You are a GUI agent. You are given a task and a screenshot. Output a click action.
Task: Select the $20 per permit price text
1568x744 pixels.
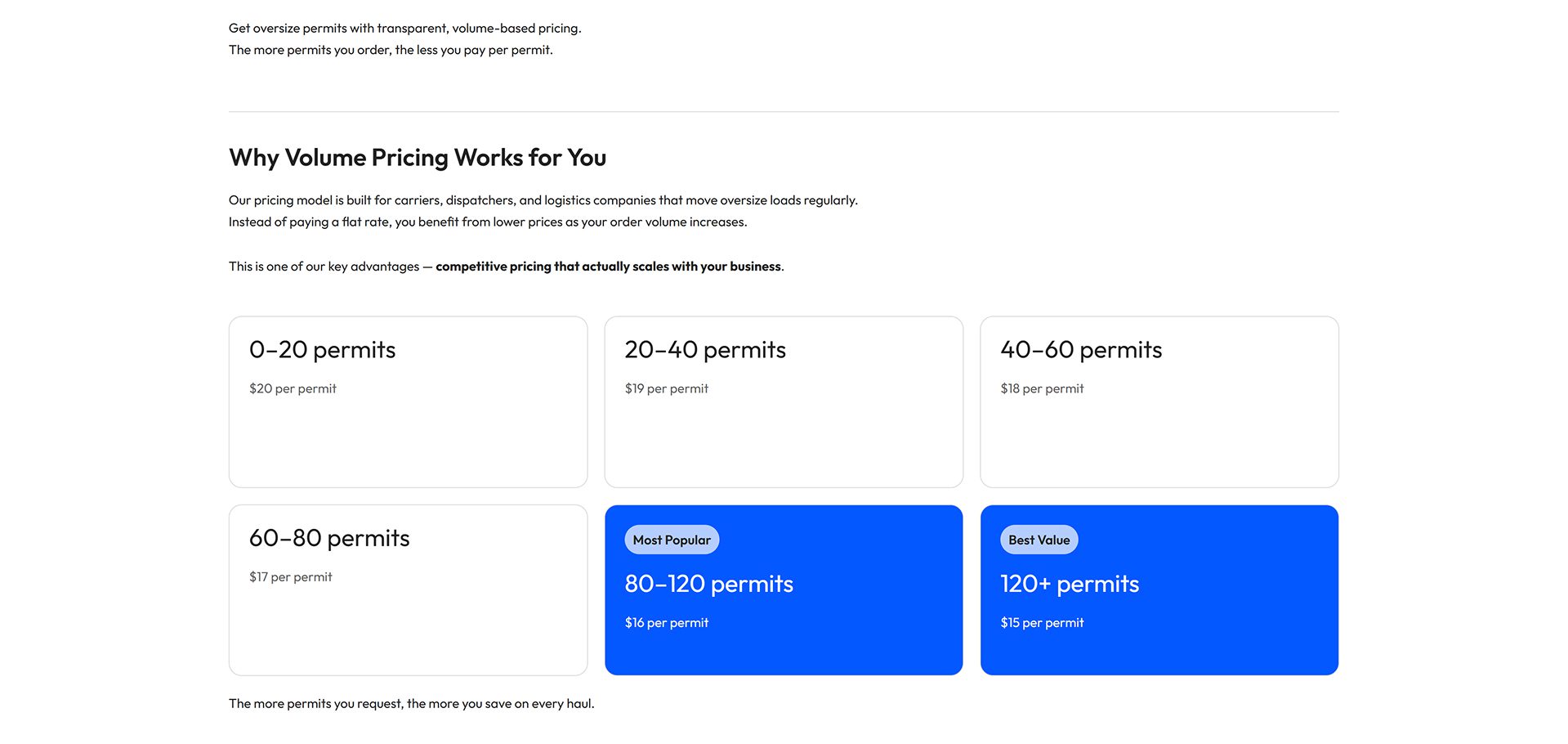click(293, 389)
